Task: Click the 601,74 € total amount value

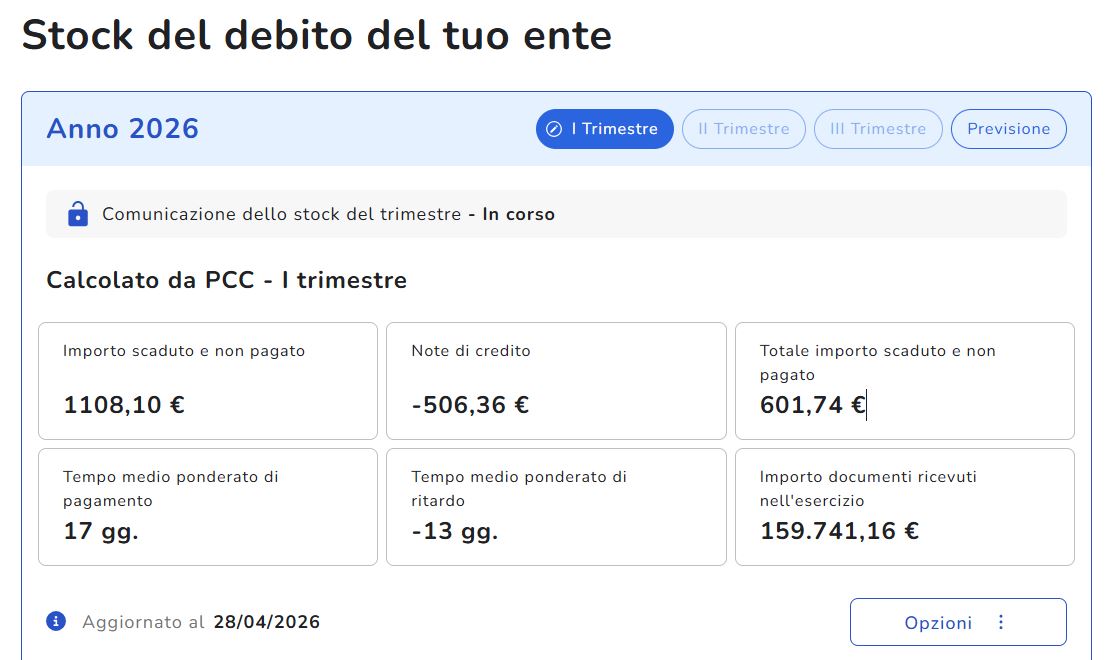Action: tap(813, 404)
